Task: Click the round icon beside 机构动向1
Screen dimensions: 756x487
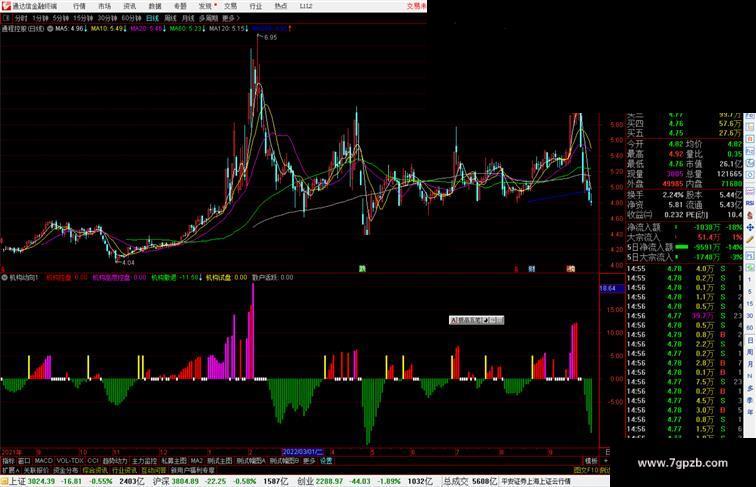Action: pos(5,278)
